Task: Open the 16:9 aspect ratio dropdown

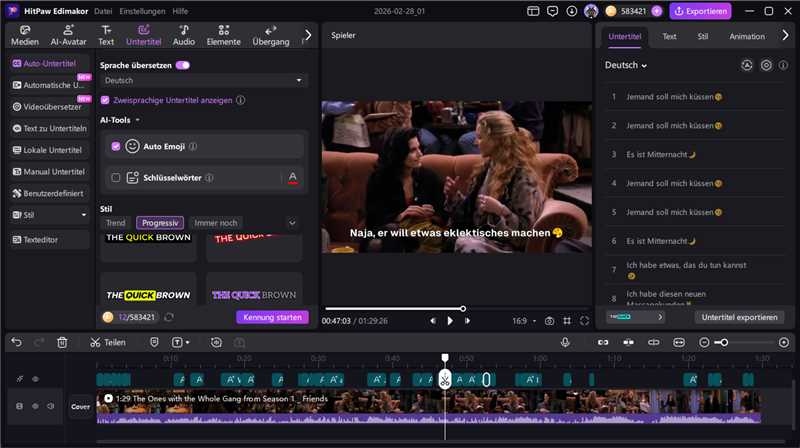Action: 523,321
